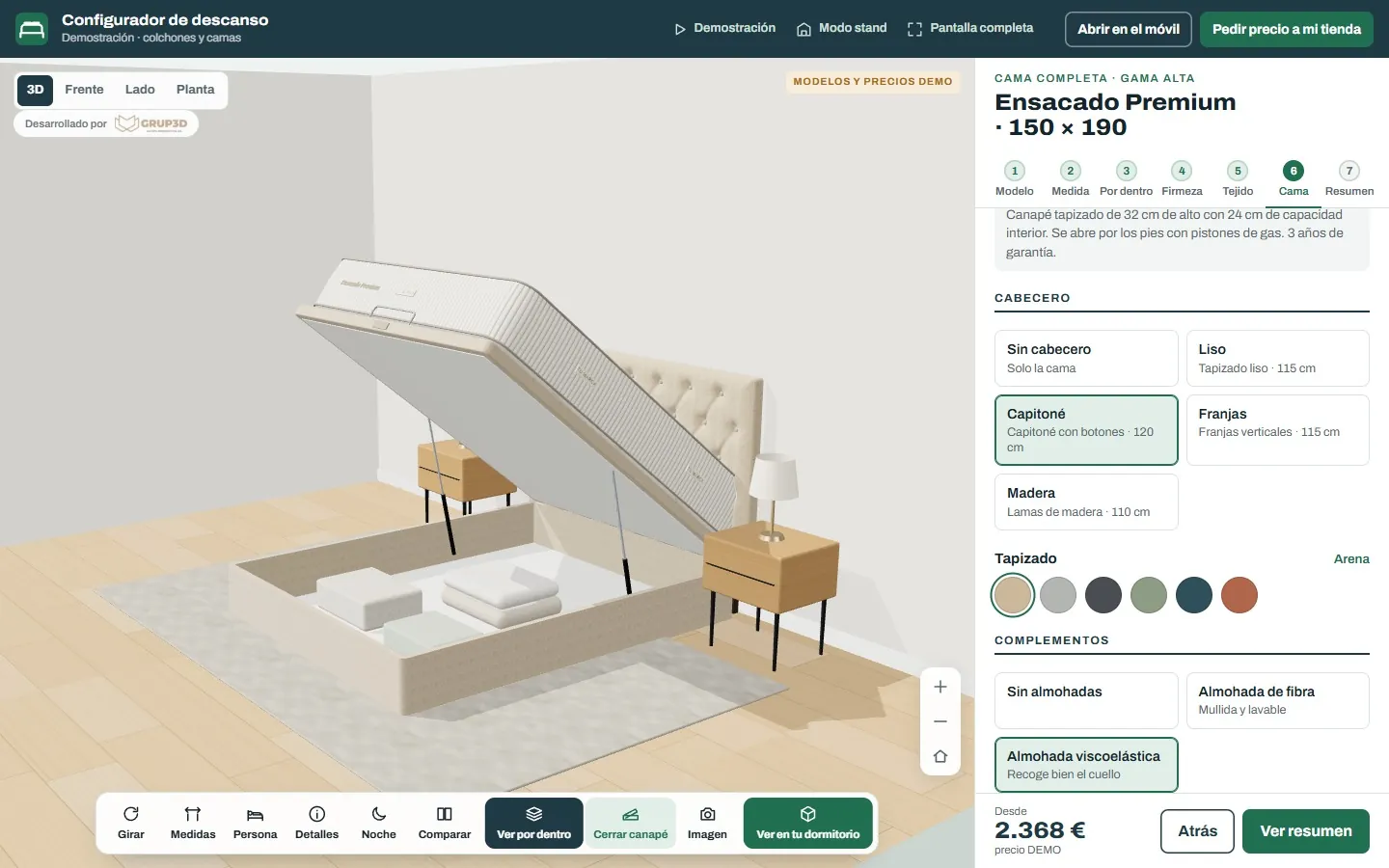The image size is (1389, 868).
Task: Select Almohada de fibra option
Action: pos(1278,700)
